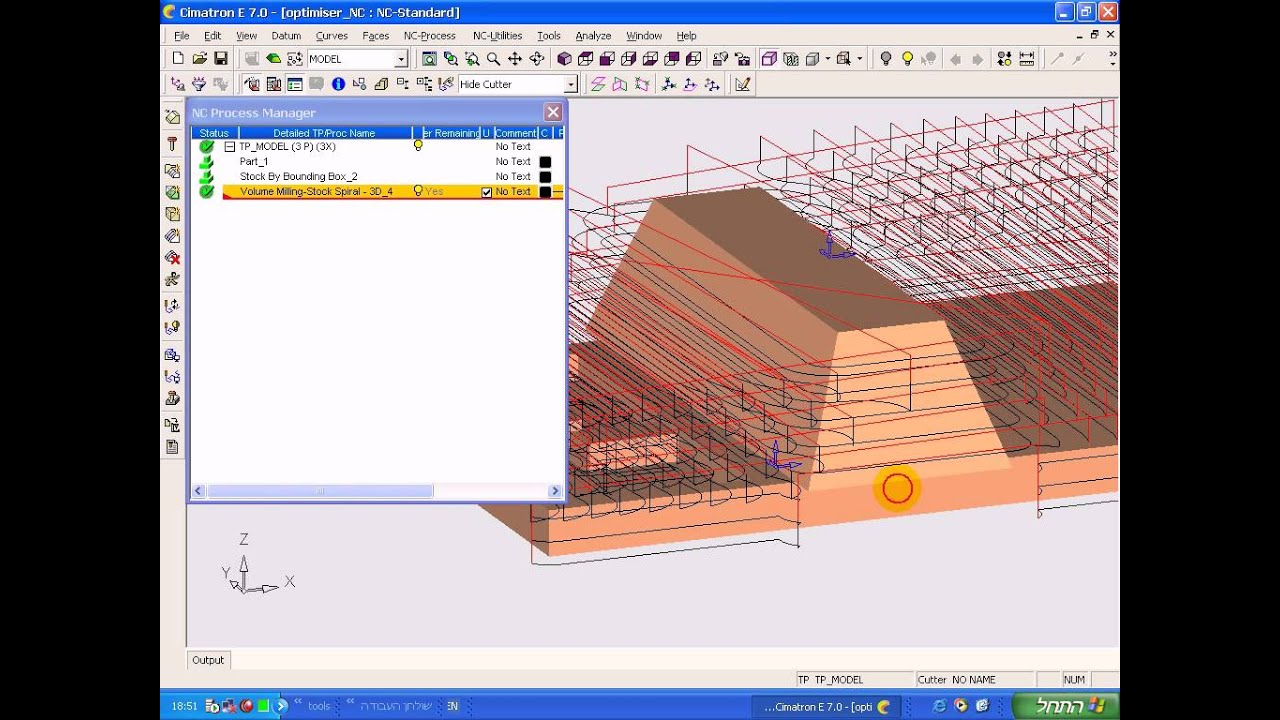Image resolution: width=1280 pixels, height=720 pixels.
Task: Click the blue Information icon
Action: (x=338, y=84)
